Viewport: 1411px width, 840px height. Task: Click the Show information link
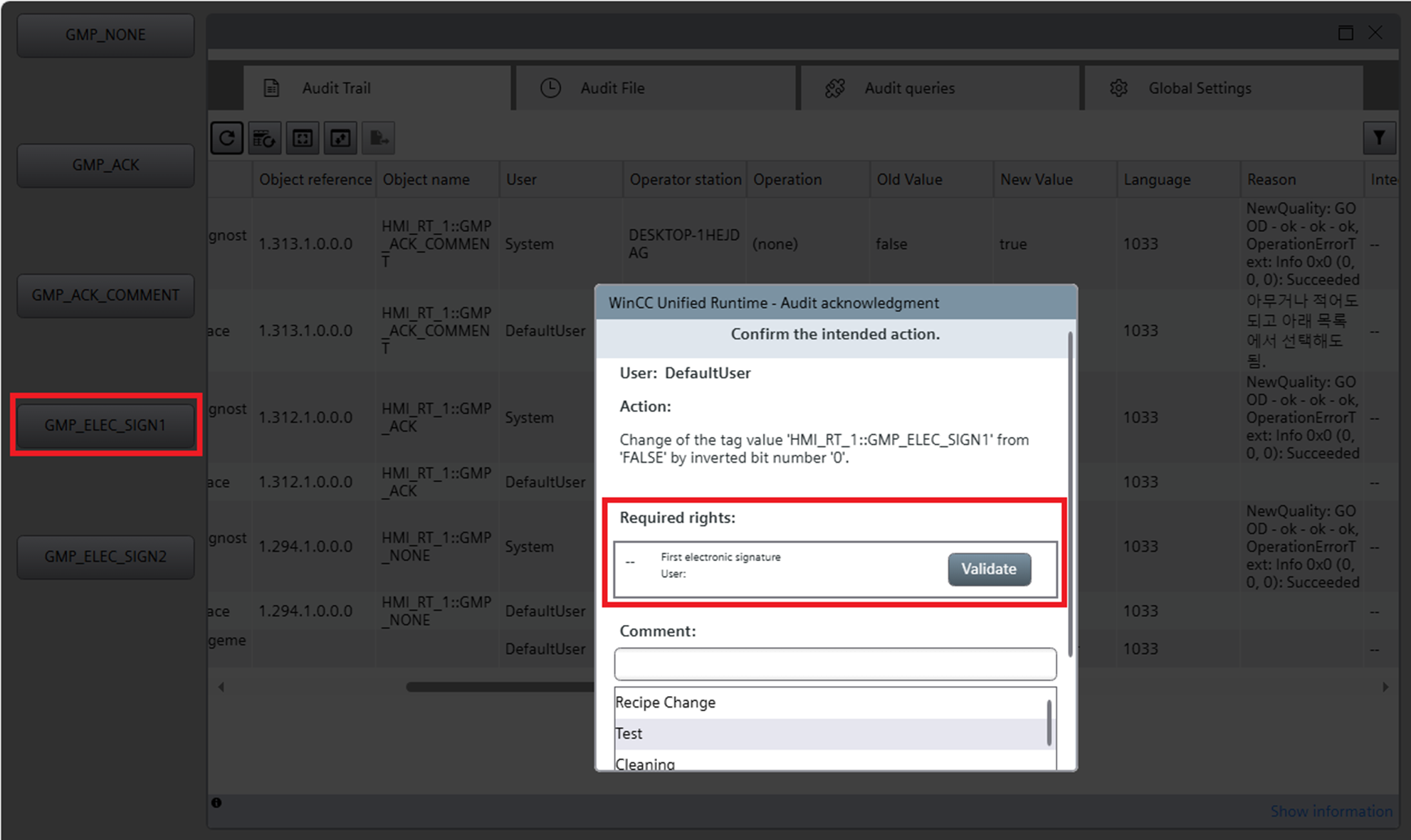tap(1331, 812)
